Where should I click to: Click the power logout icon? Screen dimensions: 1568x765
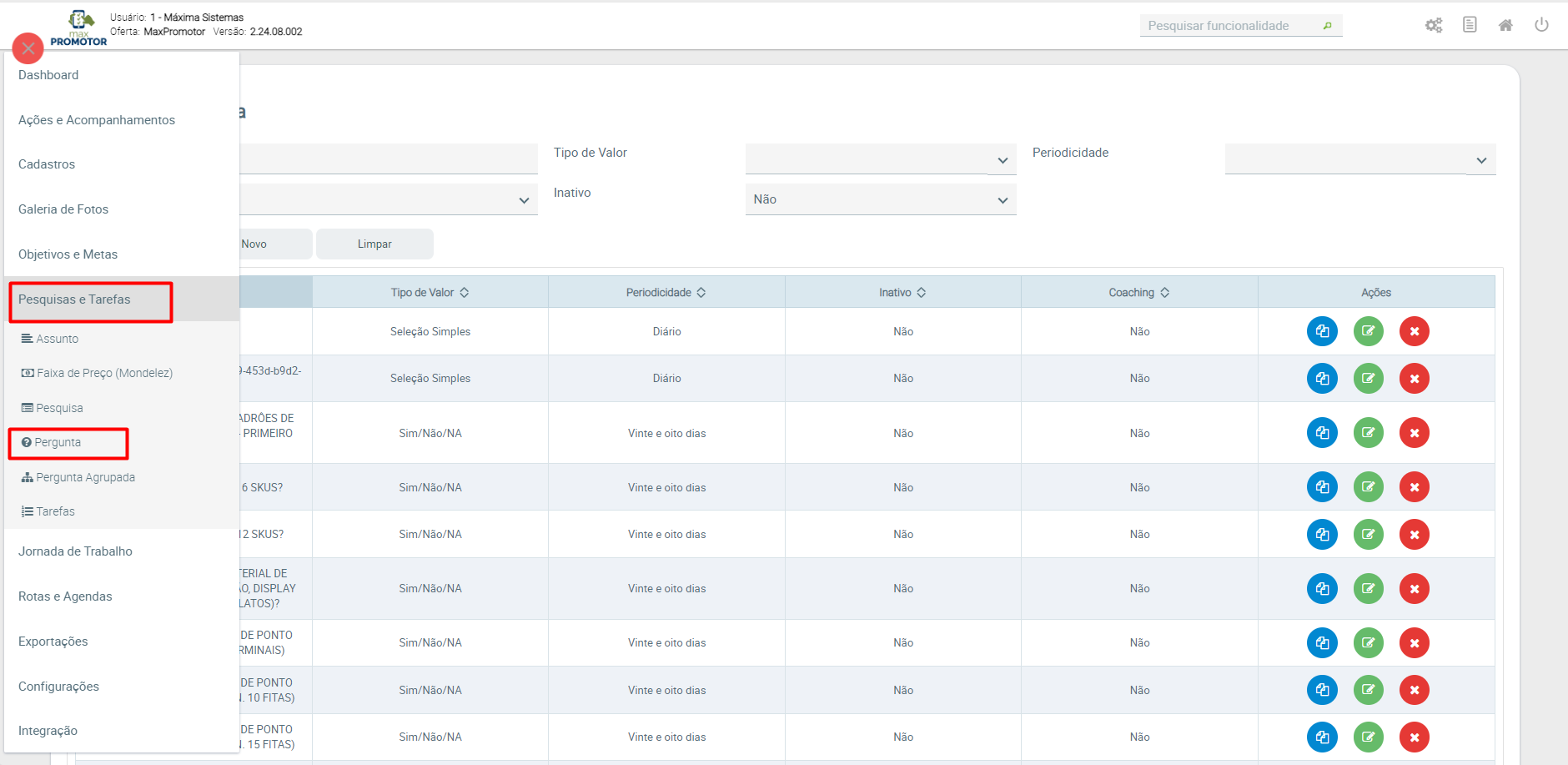pyautogui.click(x=1541, y=25)
